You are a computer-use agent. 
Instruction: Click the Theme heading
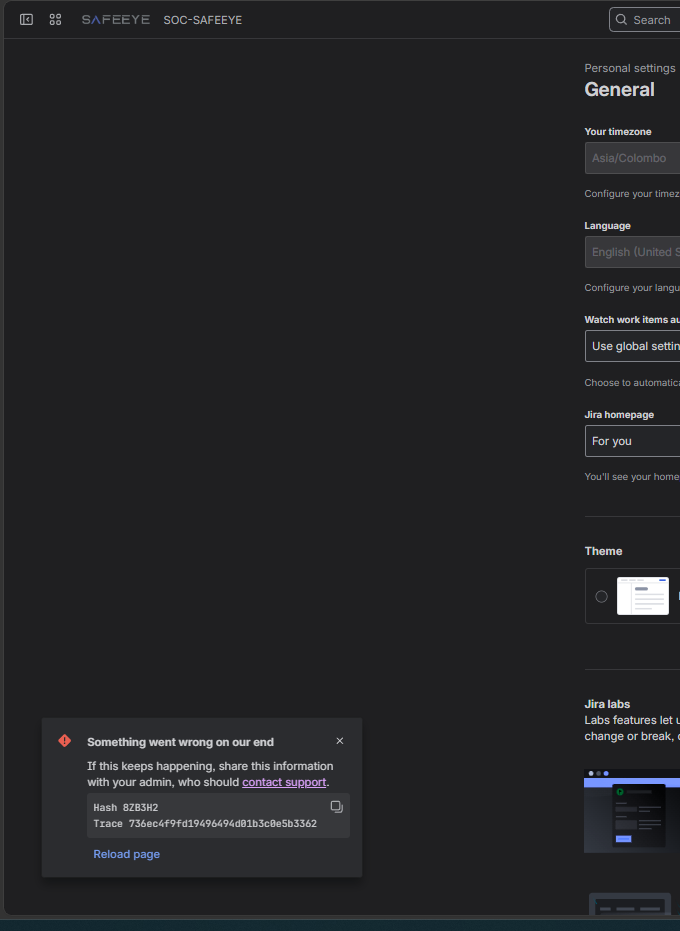click(x=603, y=551)
